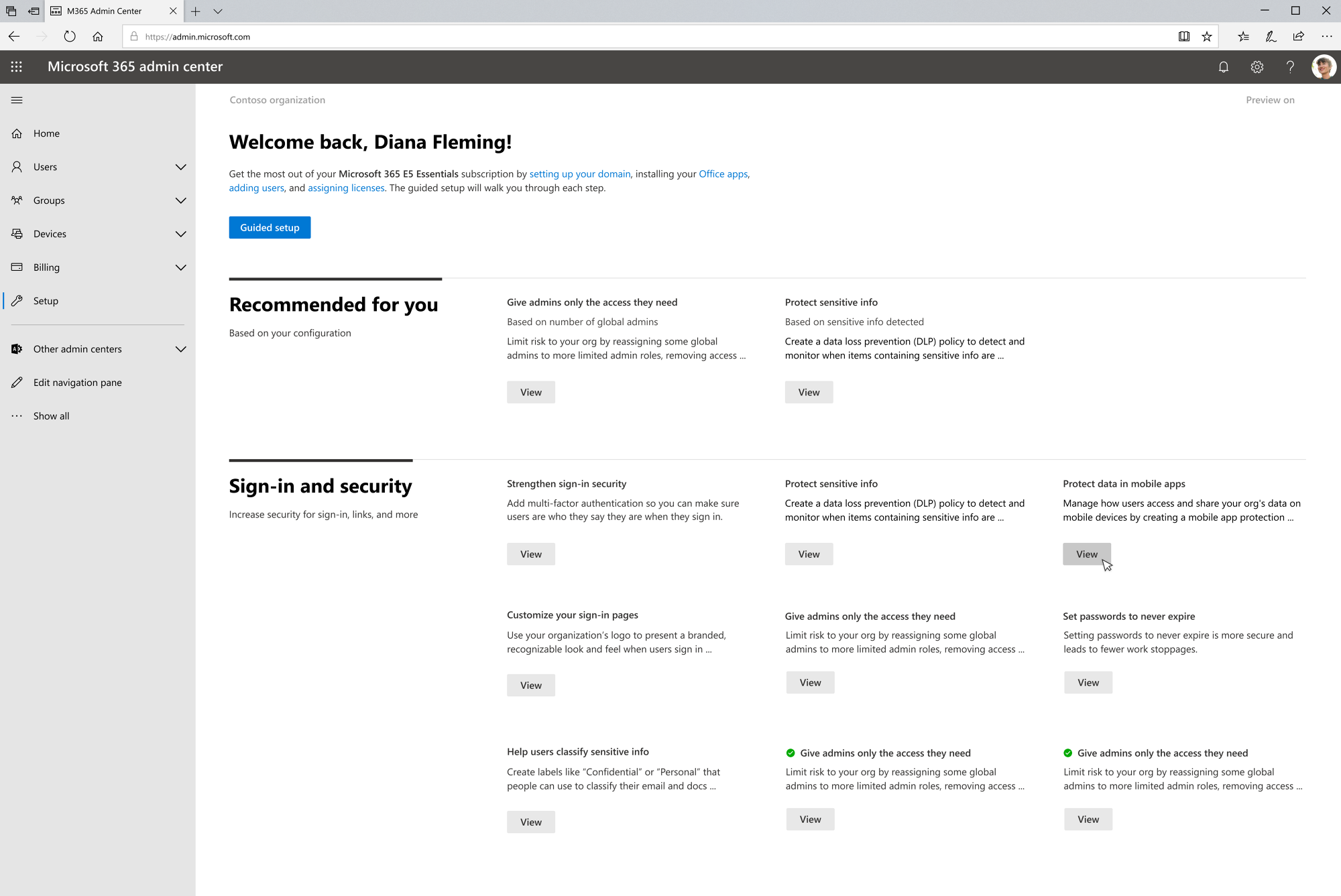Expand Other admin centers section
Screen dimensions: 1341x896
click(180, 349)
